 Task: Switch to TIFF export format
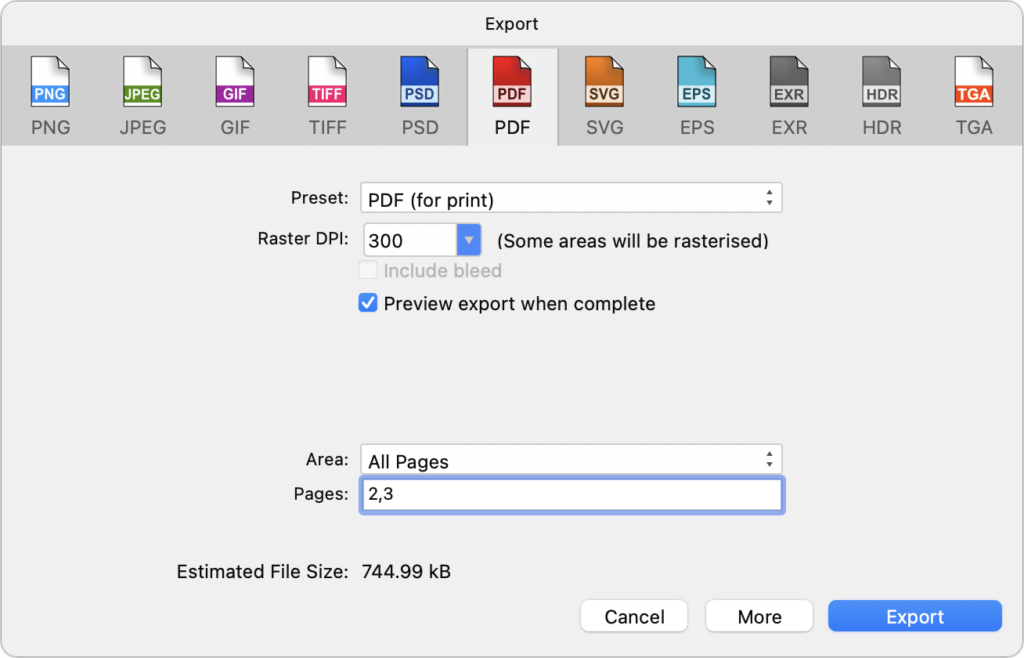327,96
